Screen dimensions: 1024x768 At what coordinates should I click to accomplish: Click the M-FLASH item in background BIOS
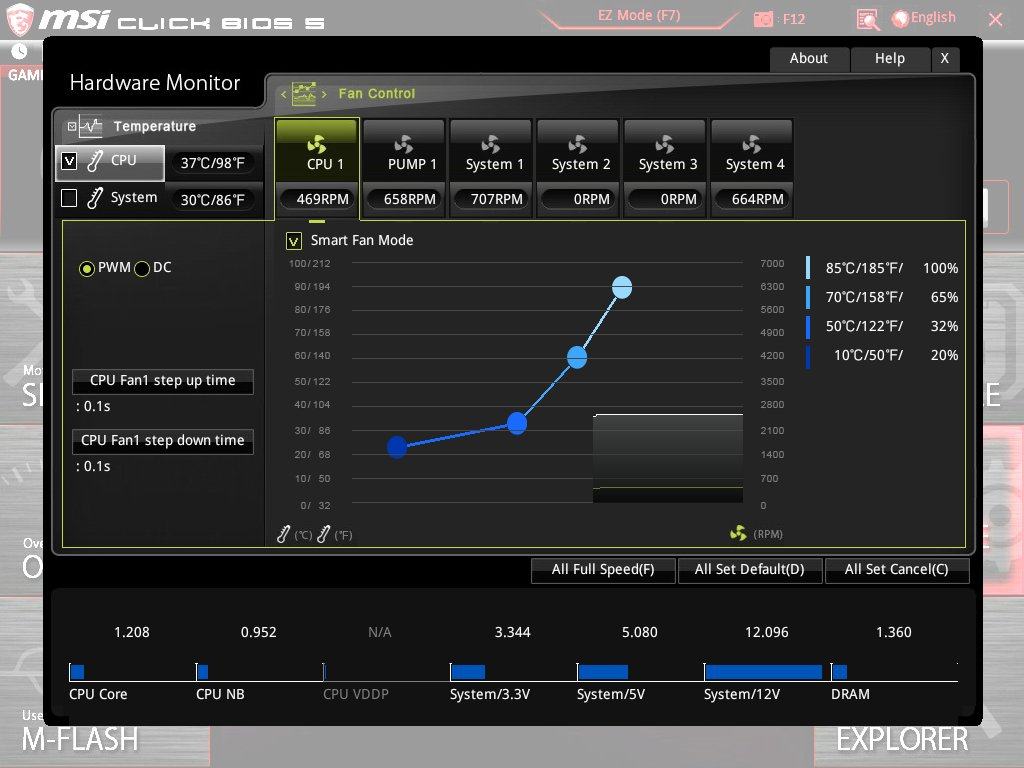[80, 739]
